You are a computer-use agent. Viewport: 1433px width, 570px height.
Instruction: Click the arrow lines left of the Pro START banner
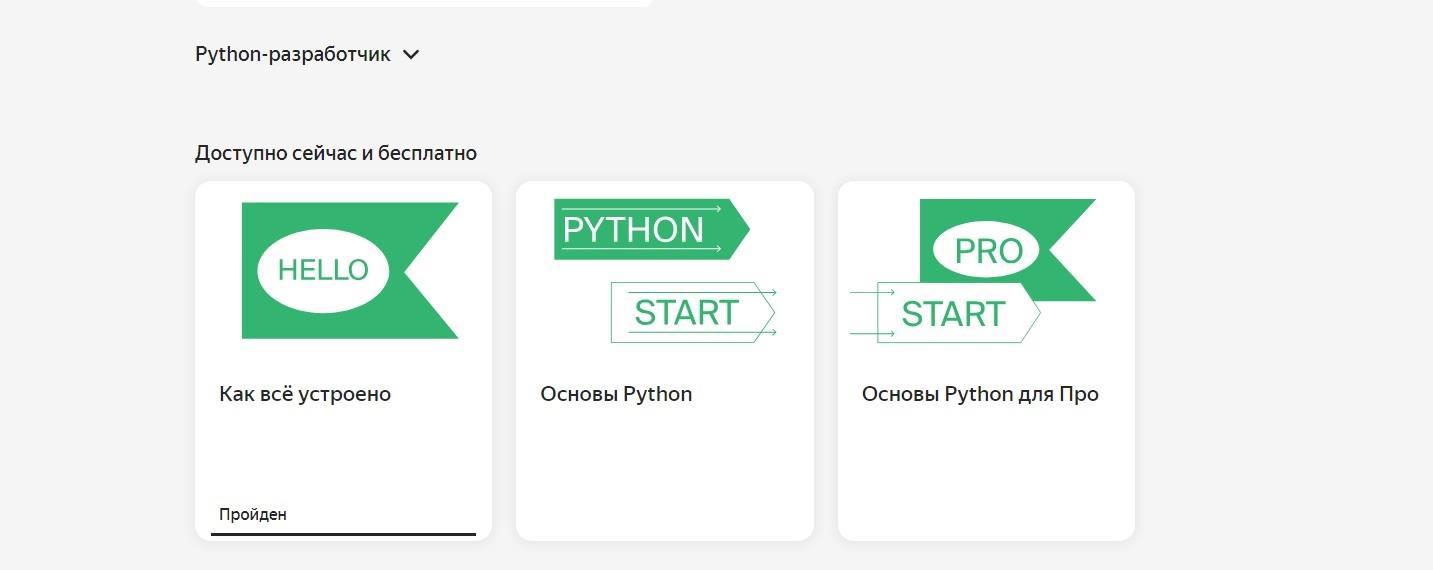[x=862, y=313]
